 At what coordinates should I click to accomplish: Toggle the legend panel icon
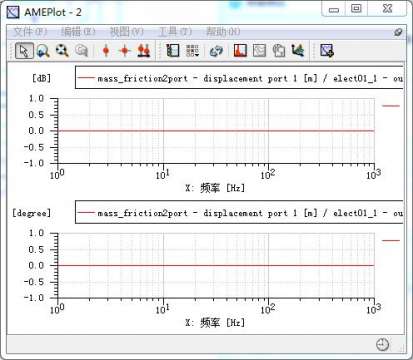[x=173, y=51]
